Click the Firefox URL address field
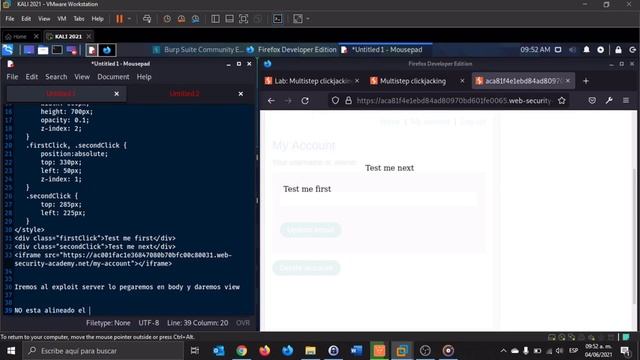Screen dimensions: 640x360 tap(453, 100)
